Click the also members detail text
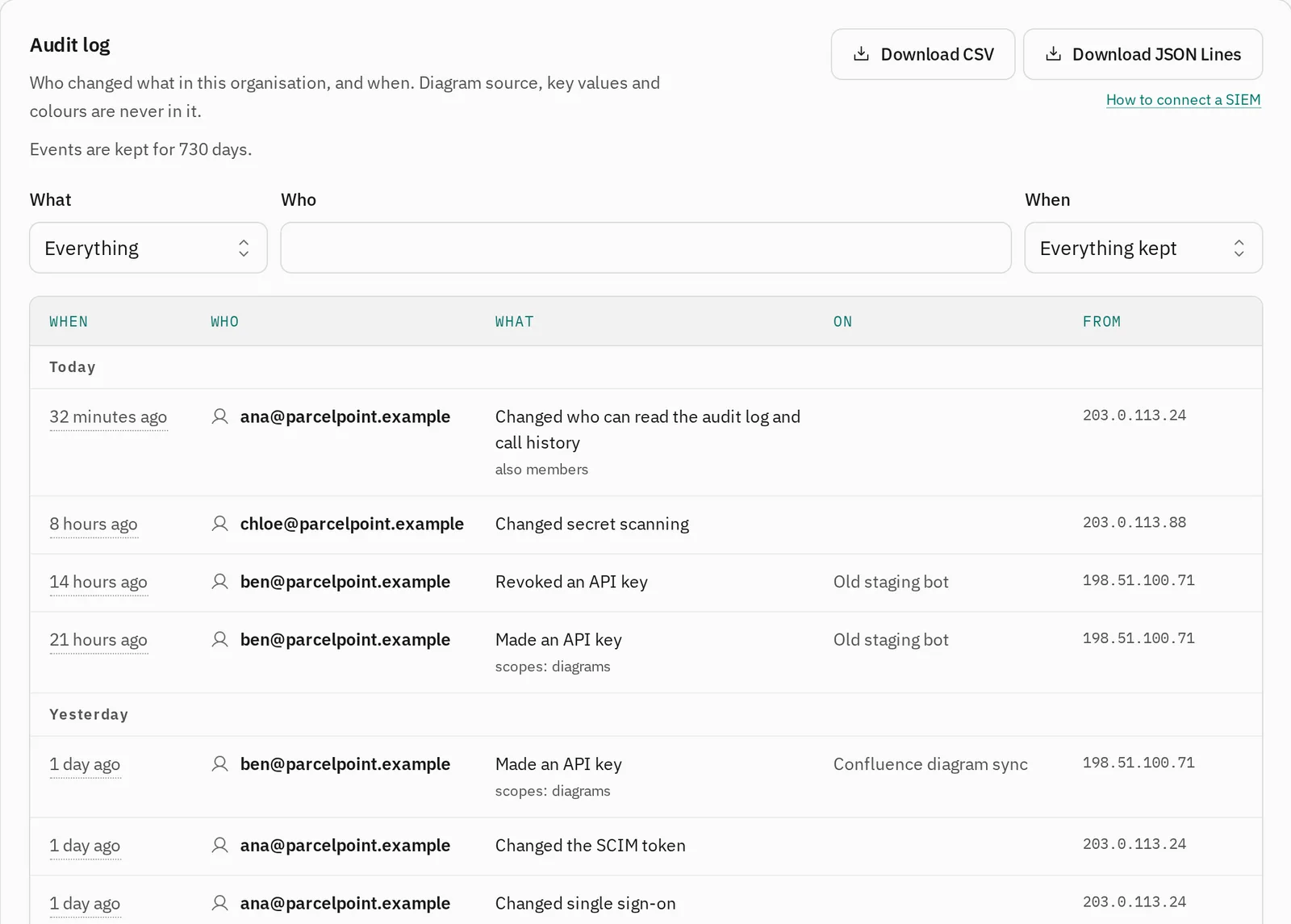The image size is (1291, 924). pyautogui.click(x=541, y=470)
